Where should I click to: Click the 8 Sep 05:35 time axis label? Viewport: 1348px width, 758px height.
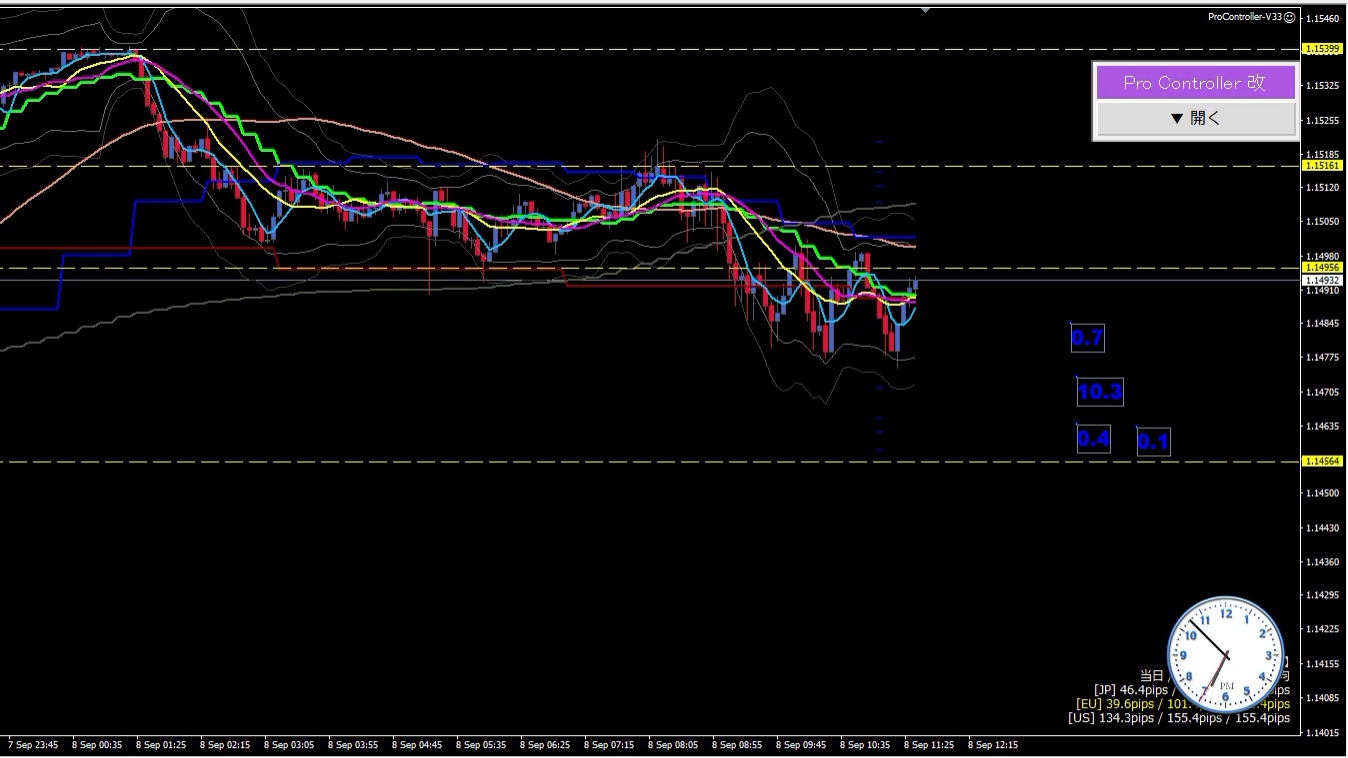click(481, 745)
